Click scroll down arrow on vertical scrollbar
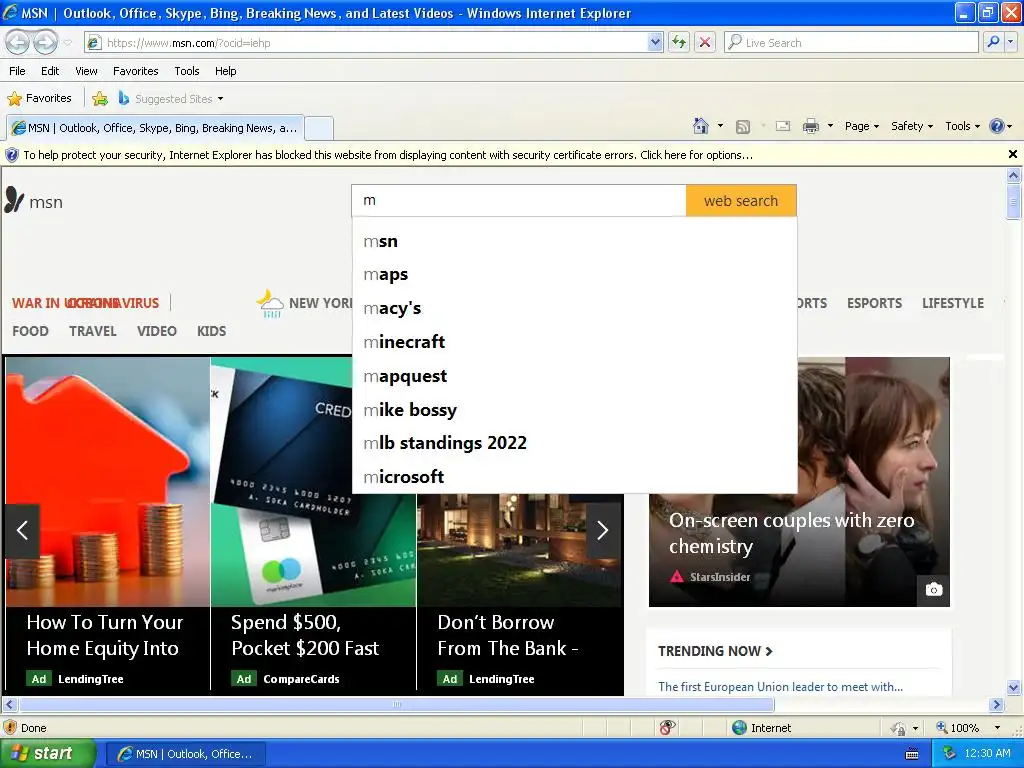The image size is (1024, 768). click(x=1013, y=687)
